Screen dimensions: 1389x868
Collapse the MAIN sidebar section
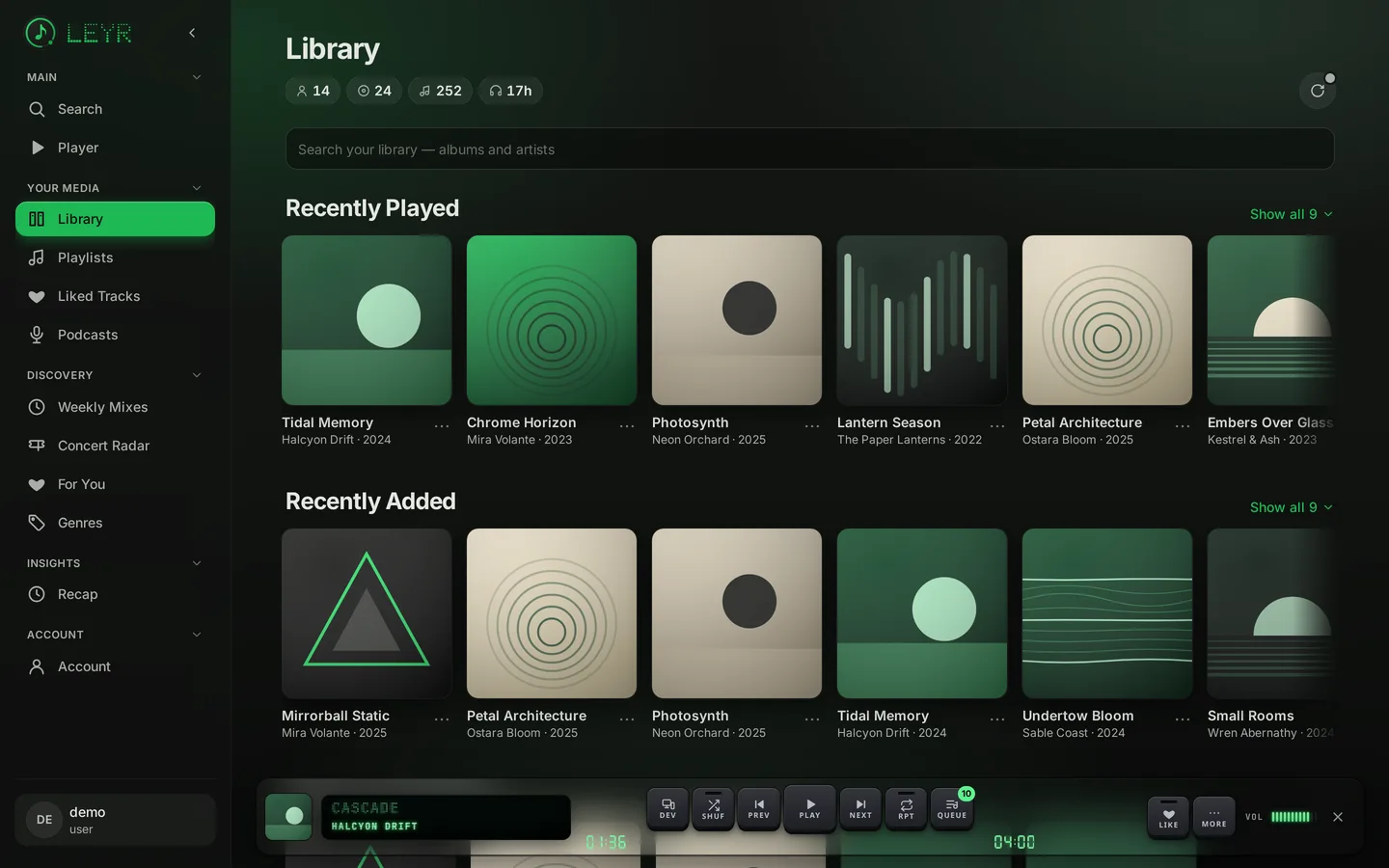pos(197,77)
